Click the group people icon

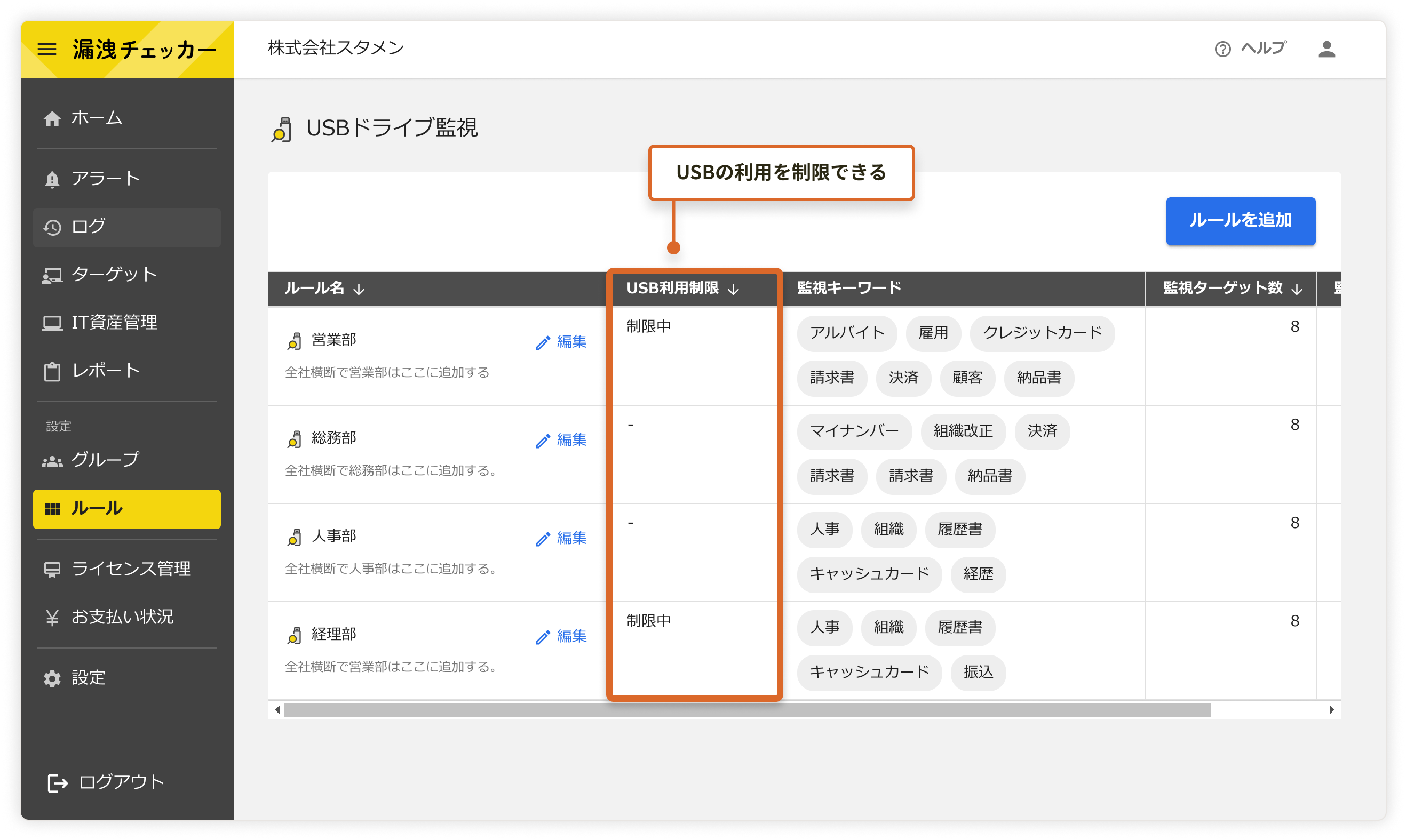52,461
